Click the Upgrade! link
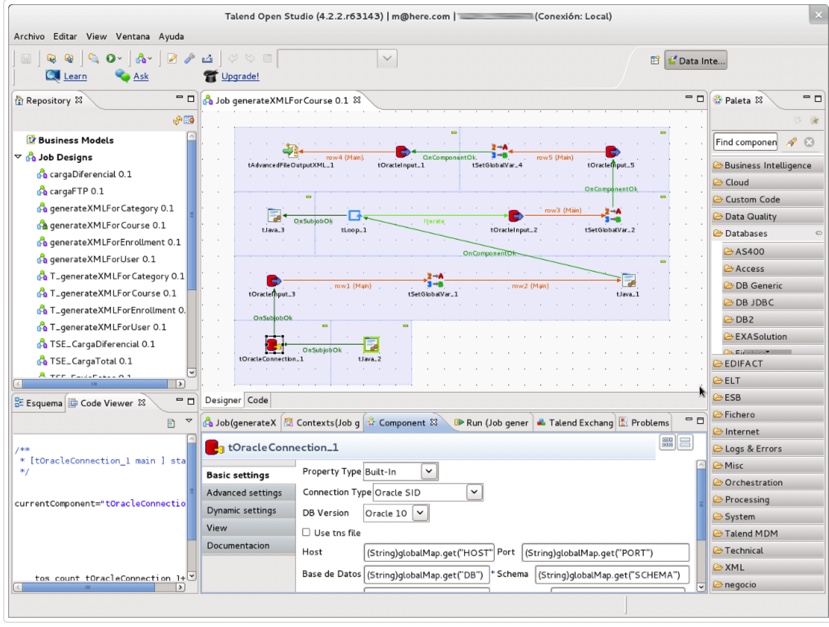 pos(240,76)
